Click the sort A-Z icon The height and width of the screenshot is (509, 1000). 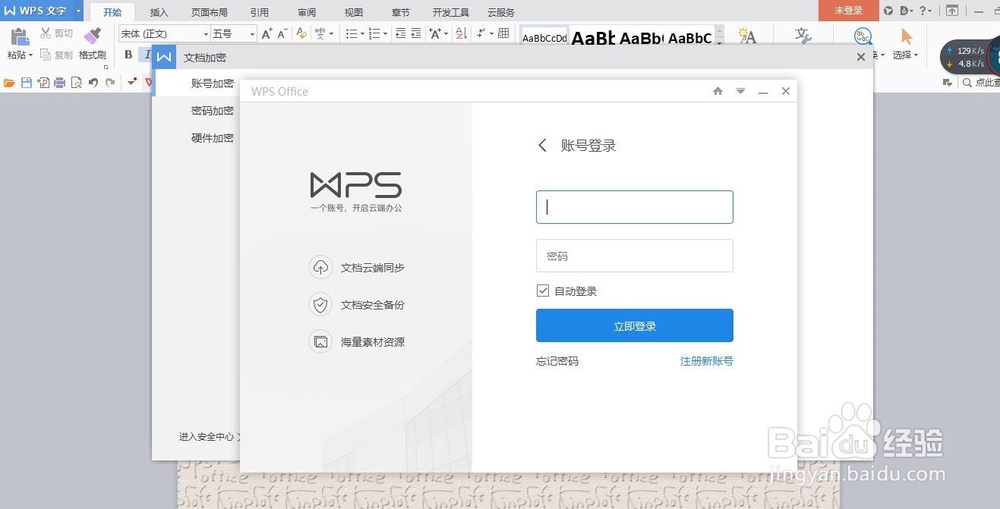(462, 34)
